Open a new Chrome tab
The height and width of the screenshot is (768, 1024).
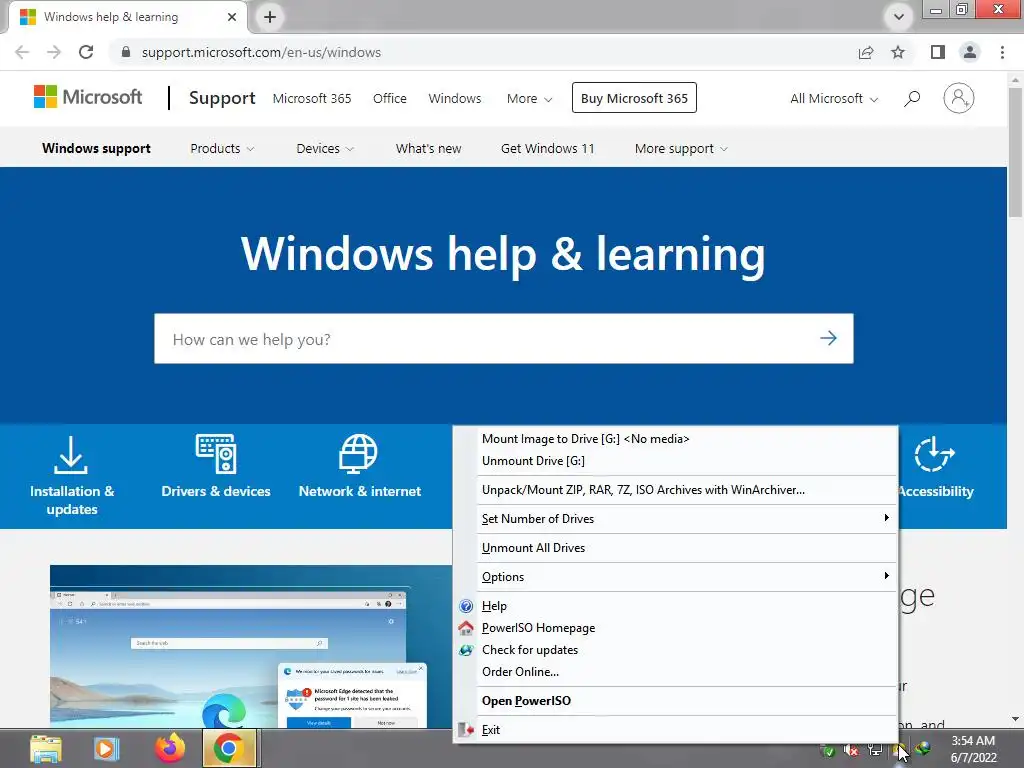(270, 17)
